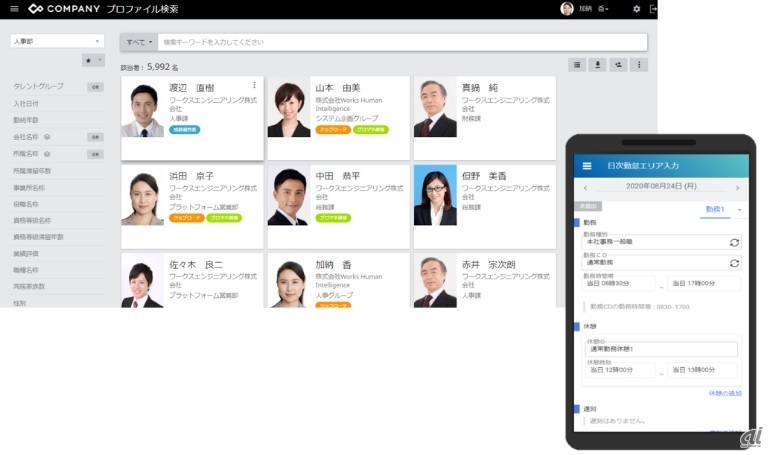Focus the keyword search input field
This screenshot has width=770, height=455.
402,42
